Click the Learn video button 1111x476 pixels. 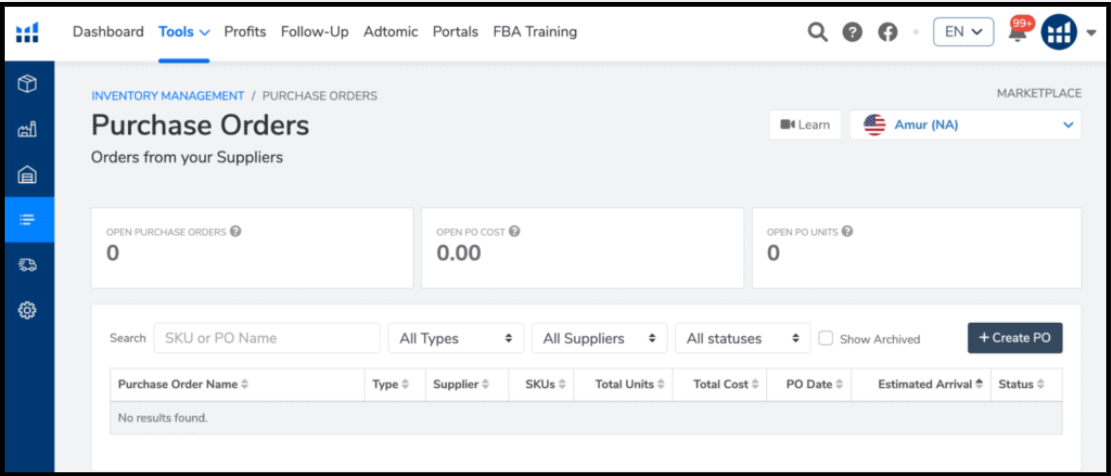(805, 125)
